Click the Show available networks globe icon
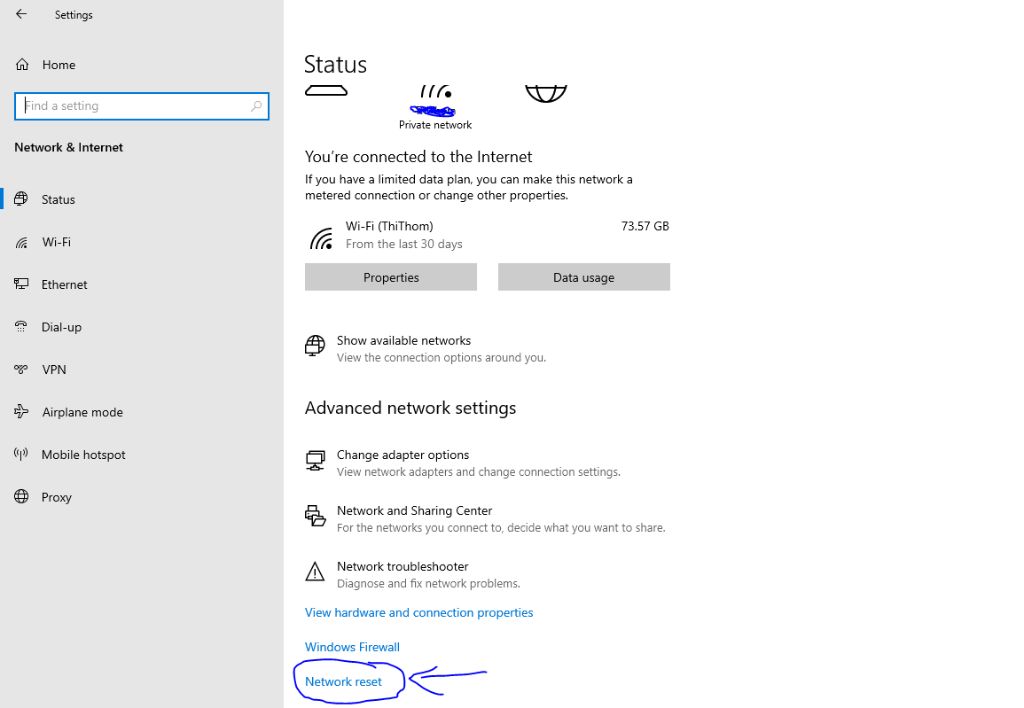This screenshot has width=1024, height=708. [x=315, y=346]
